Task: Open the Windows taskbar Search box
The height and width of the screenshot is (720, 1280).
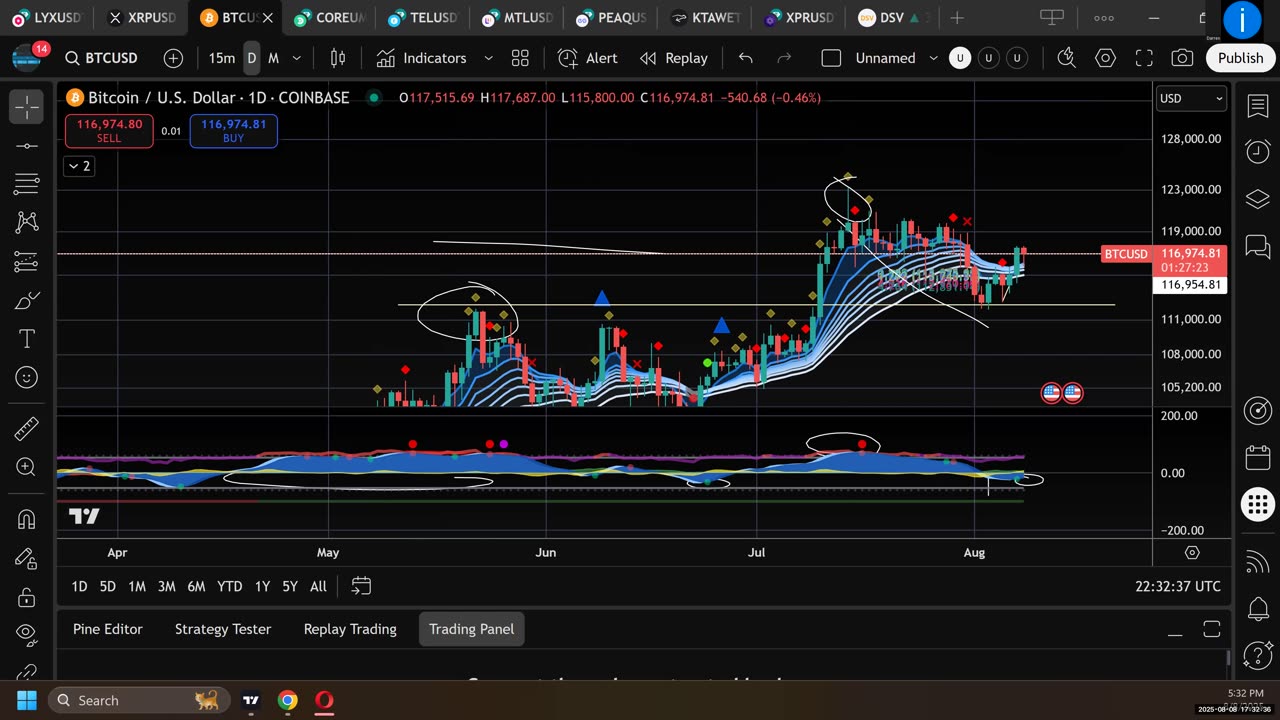Action: tap(138, 700)
